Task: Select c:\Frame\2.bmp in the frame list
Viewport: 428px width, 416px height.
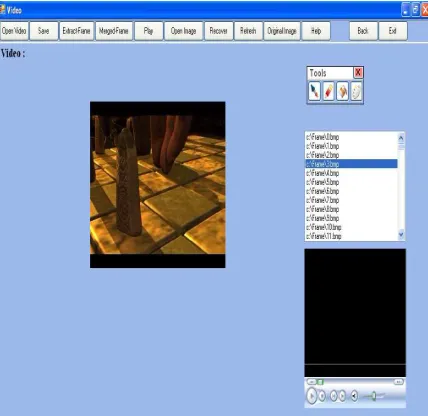Action: pos(351,155)
